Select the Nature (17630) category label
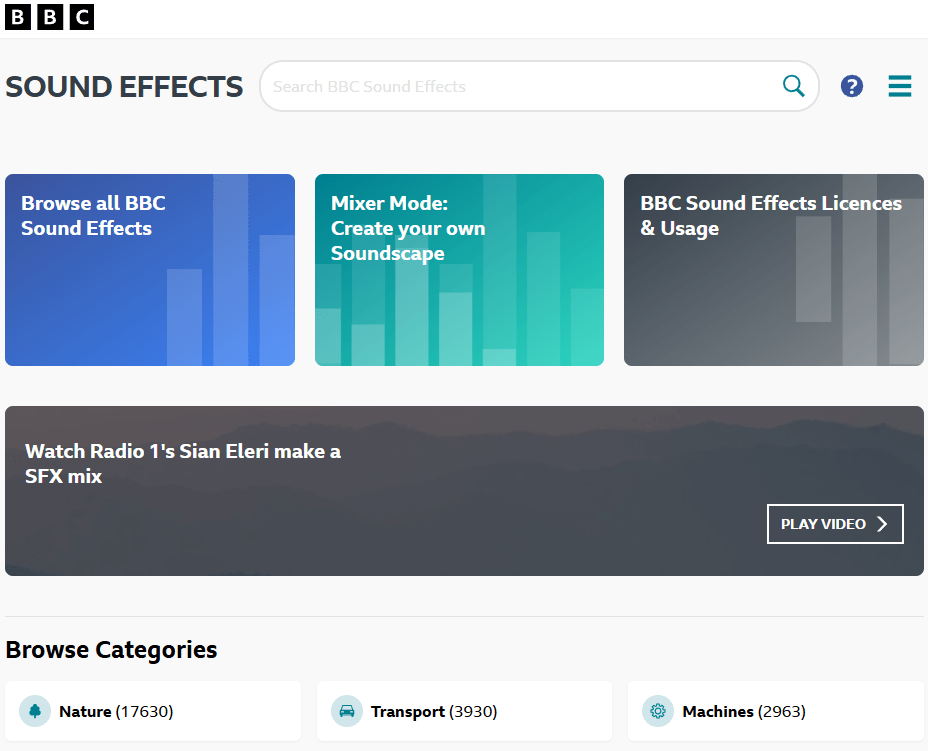Screen dimensions: 928x751 [116, 712]
